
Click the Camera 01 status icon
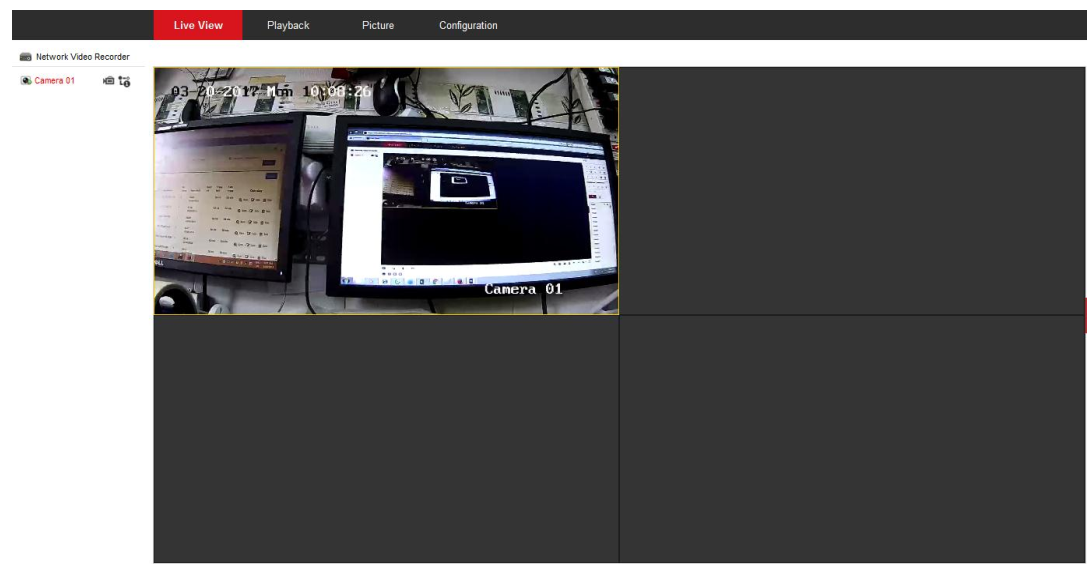26,81
